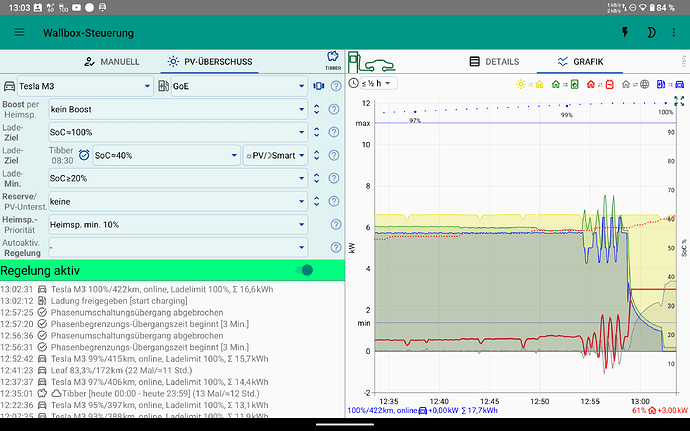This screenshot has width=690, height=431.
Task: Tap the night mode moon icon
Action: pyautogui.click(x=651, y=33)
